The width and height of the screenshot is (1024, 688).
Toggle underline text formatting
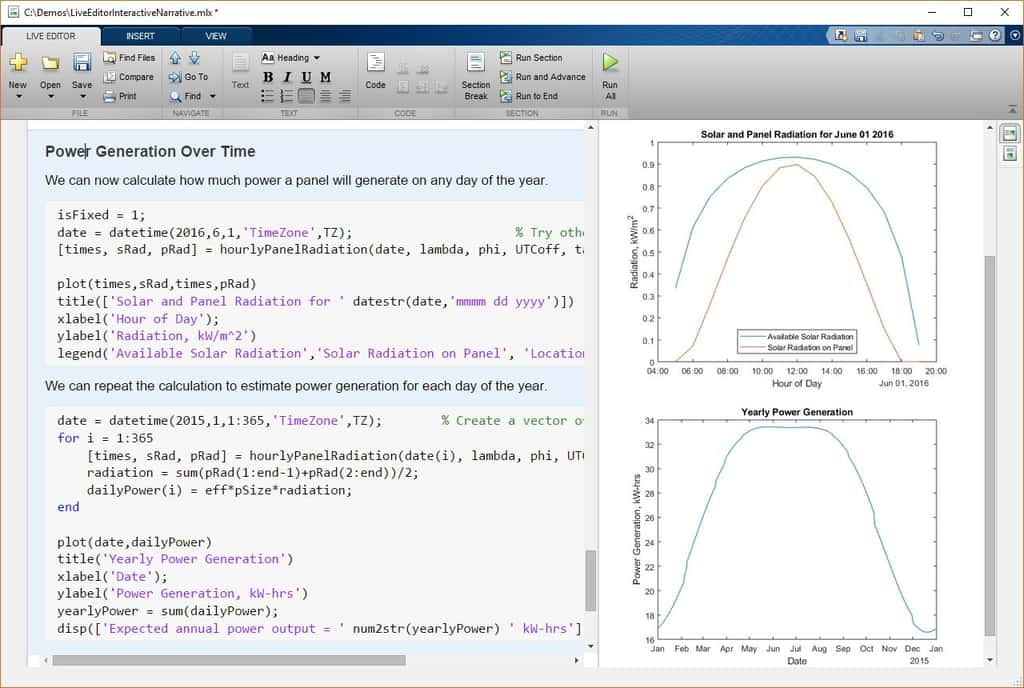point(305,76)
